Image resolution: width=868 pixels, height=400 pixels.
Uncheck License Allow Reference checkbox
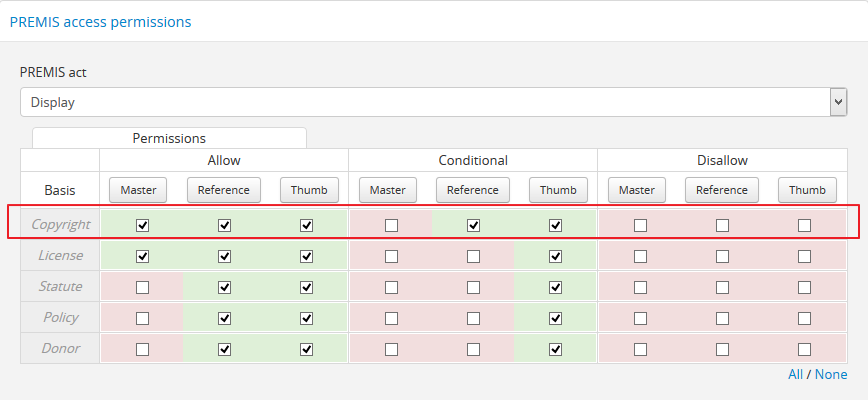(x=224, y=256)
